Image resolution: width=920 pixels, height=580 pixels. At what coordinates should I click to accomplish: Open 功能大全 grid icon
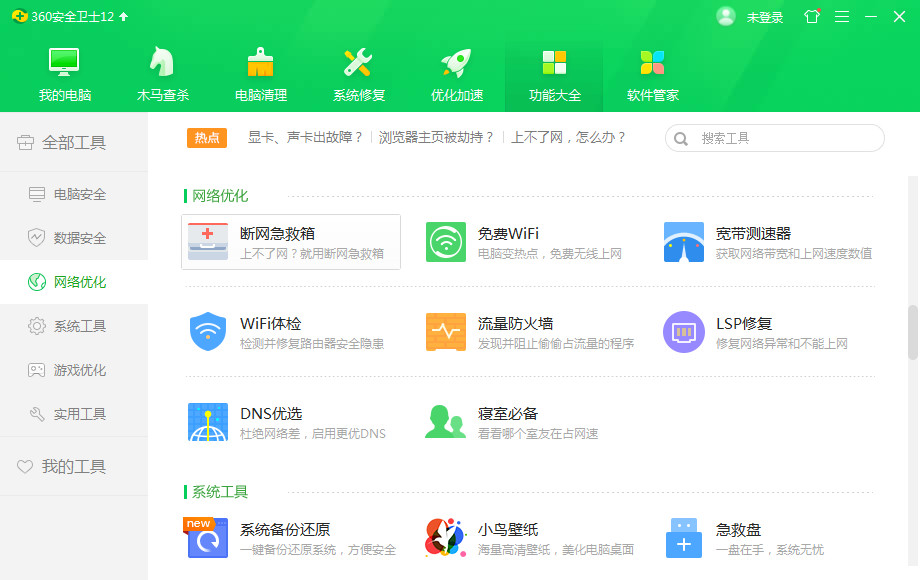coord(554,62)
